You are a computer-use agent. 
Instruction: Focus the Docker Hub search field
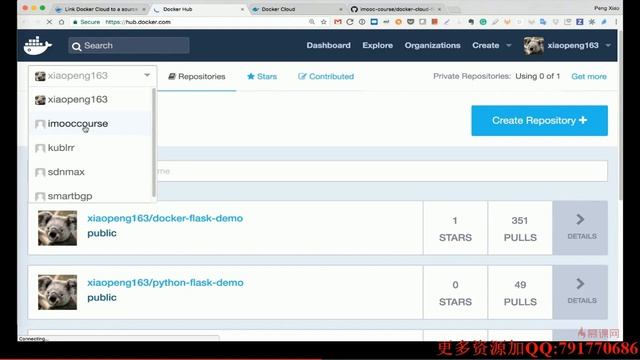(x=129, y=45)
